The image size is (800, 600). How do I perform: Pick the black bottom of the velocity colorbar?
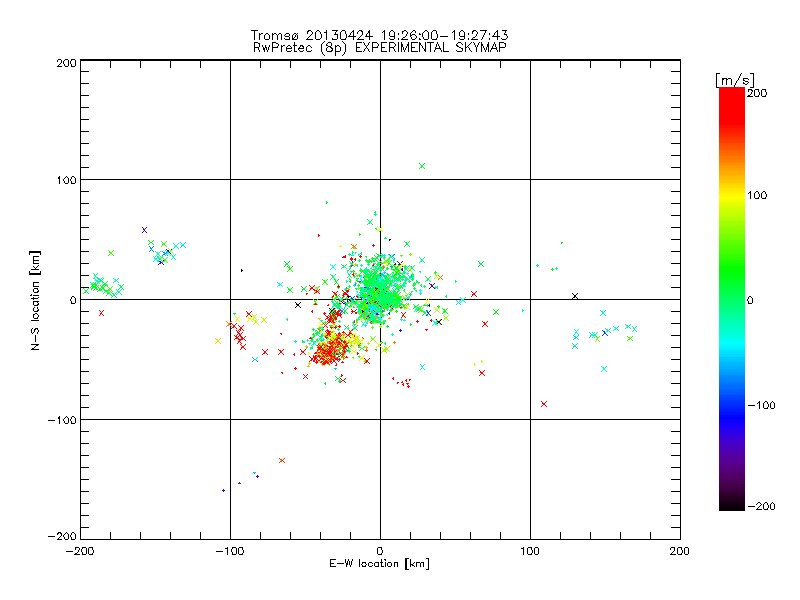732,503
